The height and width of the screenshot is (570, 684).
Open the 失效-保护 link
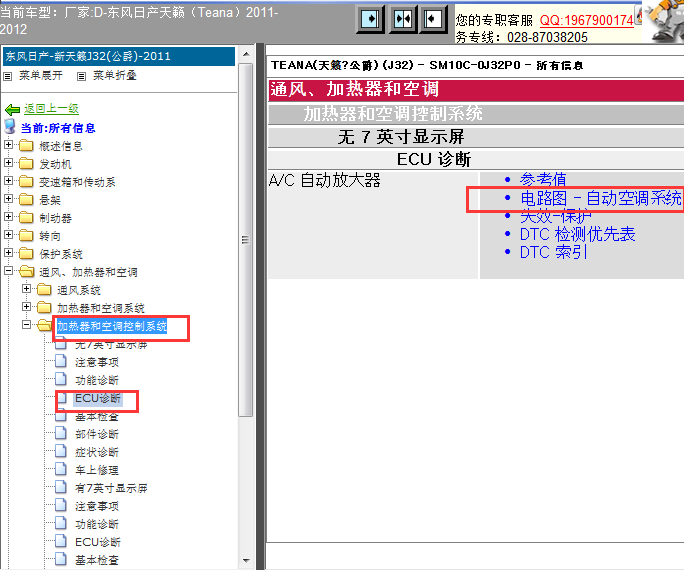click(555, 216)
